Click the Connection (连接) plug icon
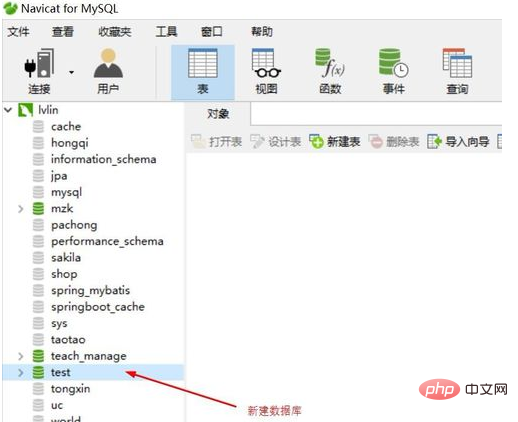The image size is (518, 422). point(39,63)
